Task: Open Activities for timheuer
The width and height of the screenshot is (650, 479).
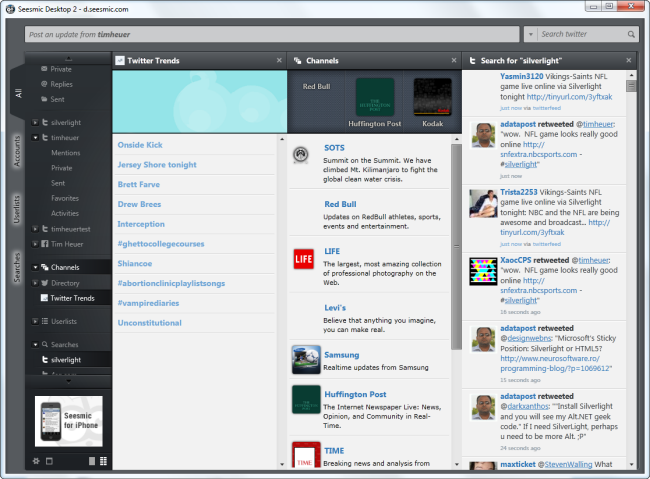Action: pyautogui.click(x=65, y=213)
